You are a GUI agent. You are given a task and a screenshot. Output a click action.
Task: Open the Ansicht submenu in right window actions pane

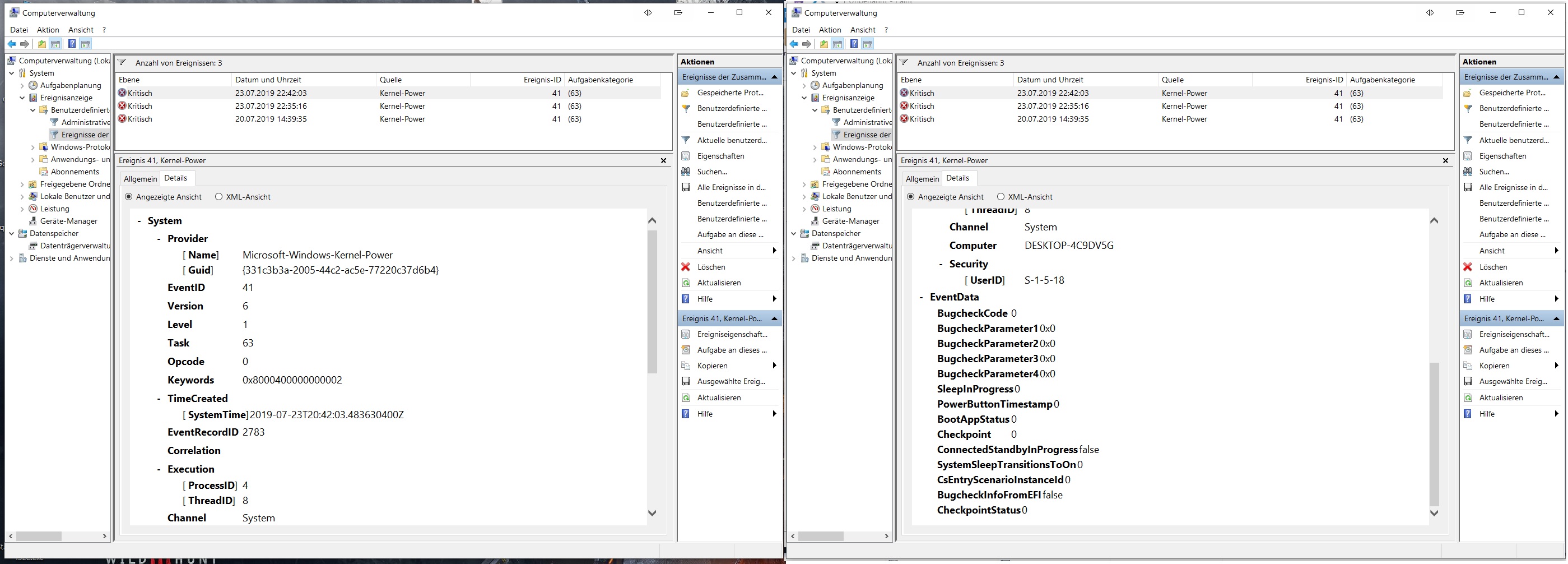(1511, 251)
